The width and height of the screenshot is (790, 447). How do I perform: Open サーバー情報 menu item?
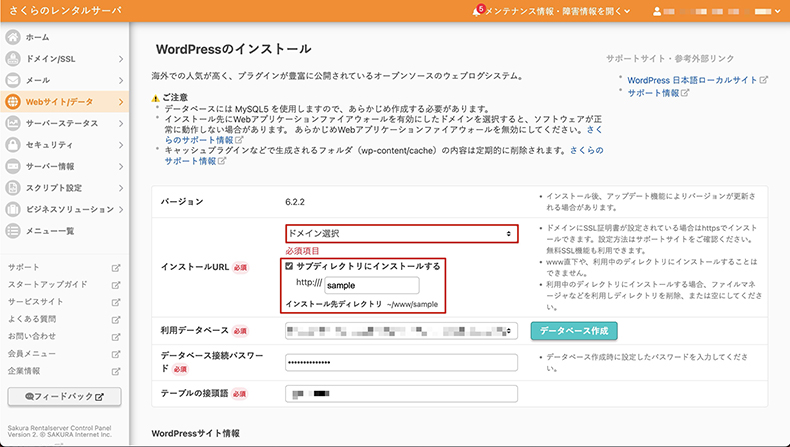64,166
